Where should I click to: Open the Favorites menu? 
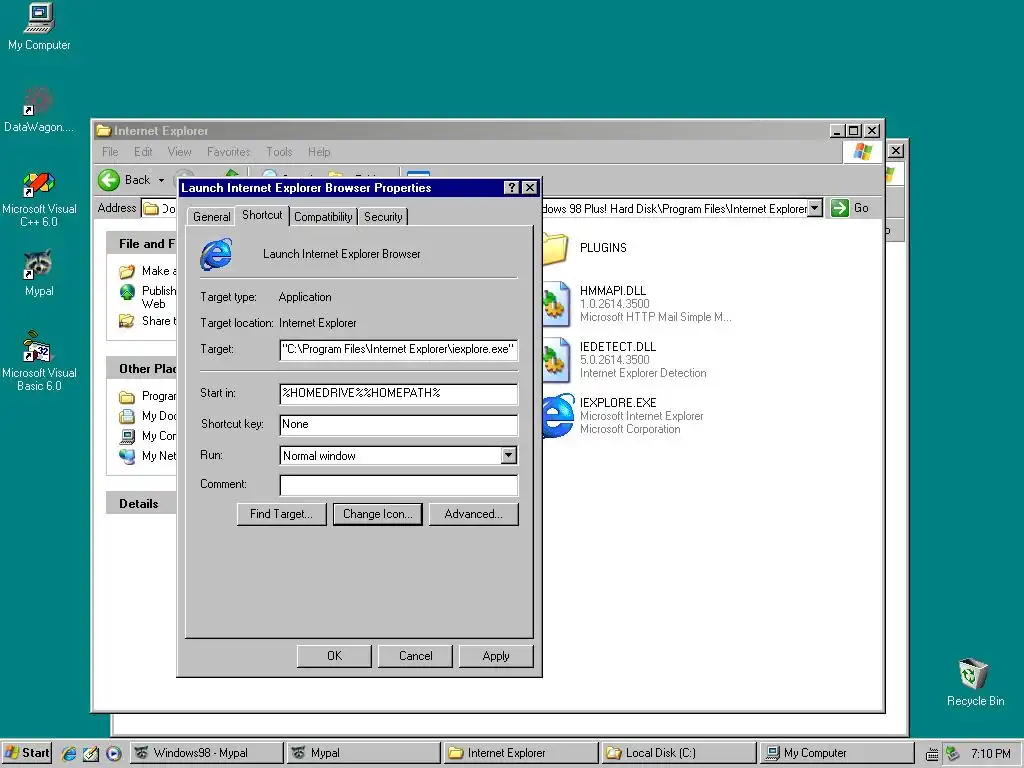tap(229, 152)
